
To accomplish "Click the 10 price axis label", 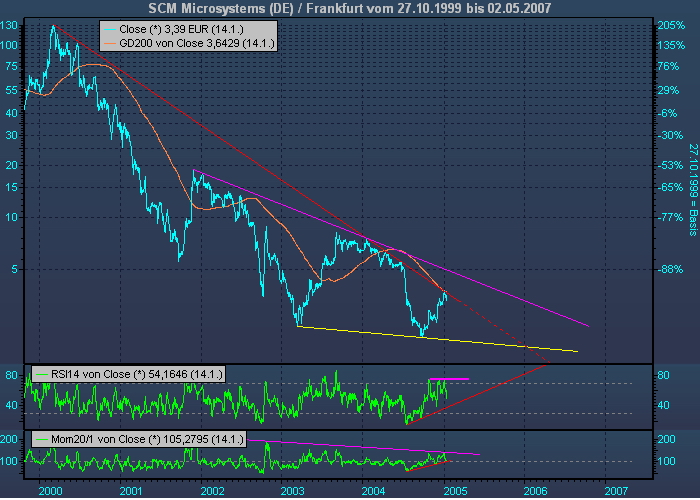I will click(11, 217).
